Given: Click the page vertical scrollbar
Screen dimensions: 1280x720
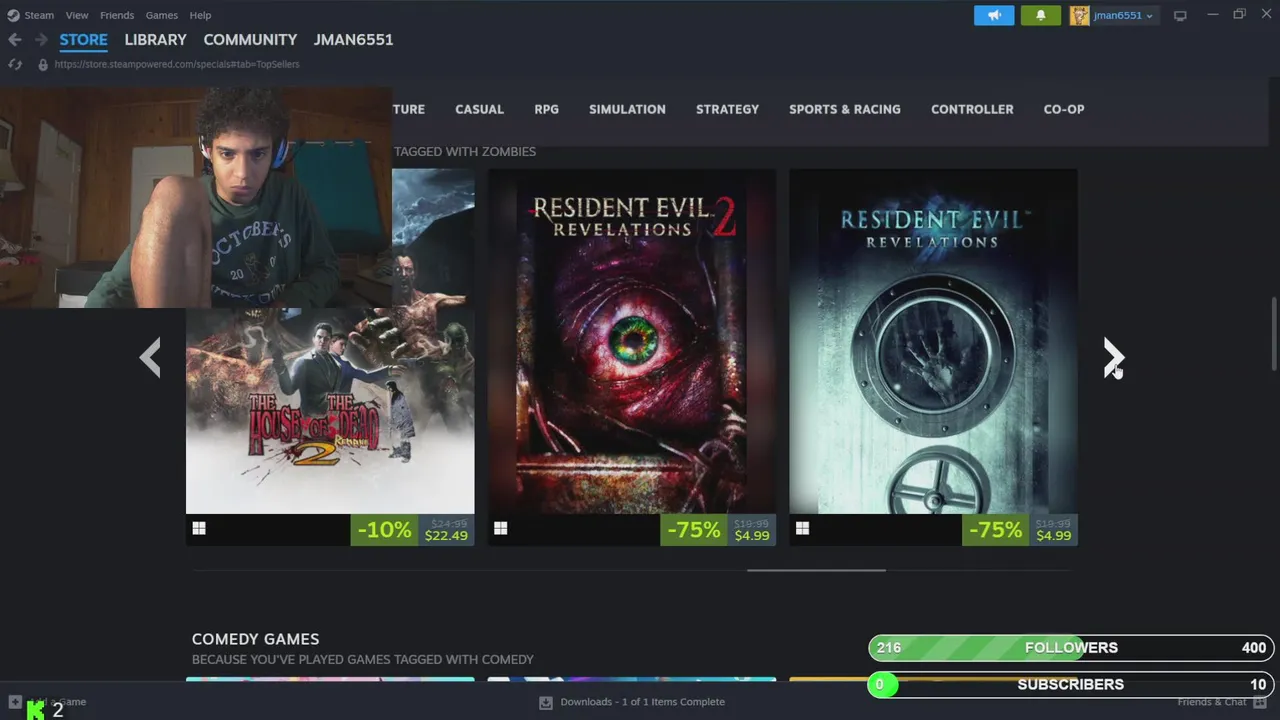Looking at the screenshot, I should click(1274, 333).
